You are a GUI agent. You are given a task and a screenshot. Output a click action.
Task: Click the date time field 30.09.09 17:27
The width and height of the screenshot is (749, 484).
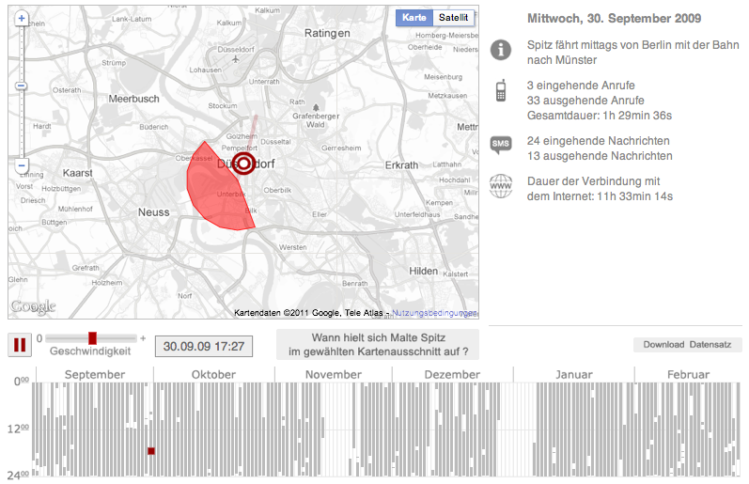tap(203, 346)
